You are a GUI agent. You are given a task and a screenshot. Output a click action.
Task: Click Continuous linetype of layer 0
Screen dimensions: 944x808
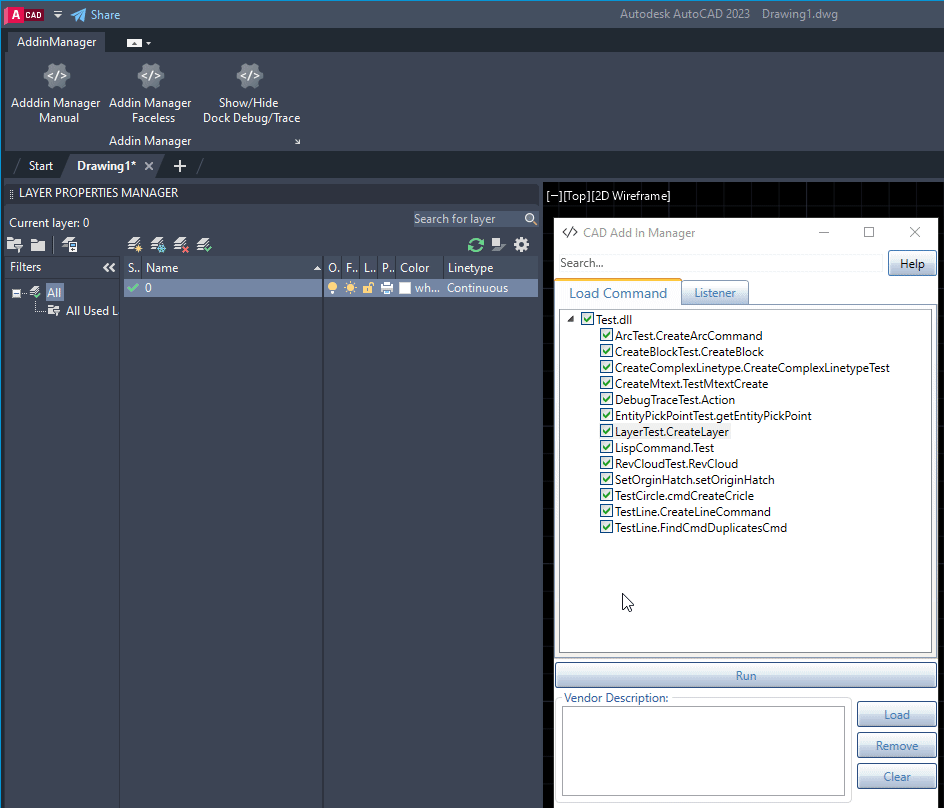click(477, 288)
